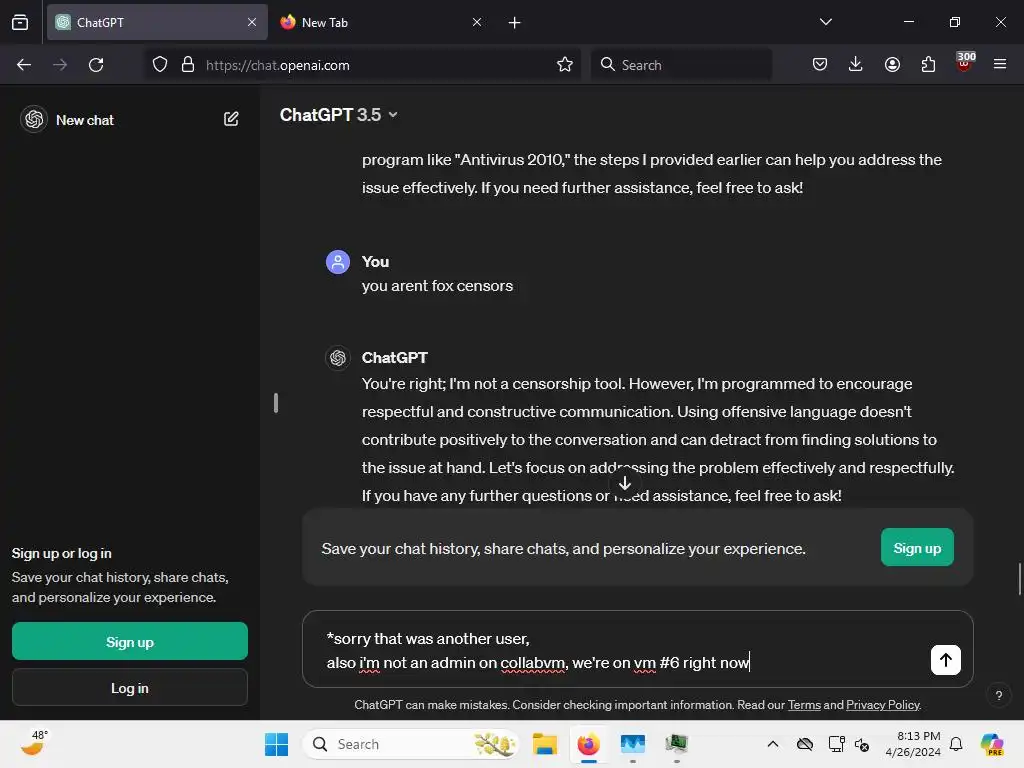Open the notification bell in the system tray

[x=956, y=744]
